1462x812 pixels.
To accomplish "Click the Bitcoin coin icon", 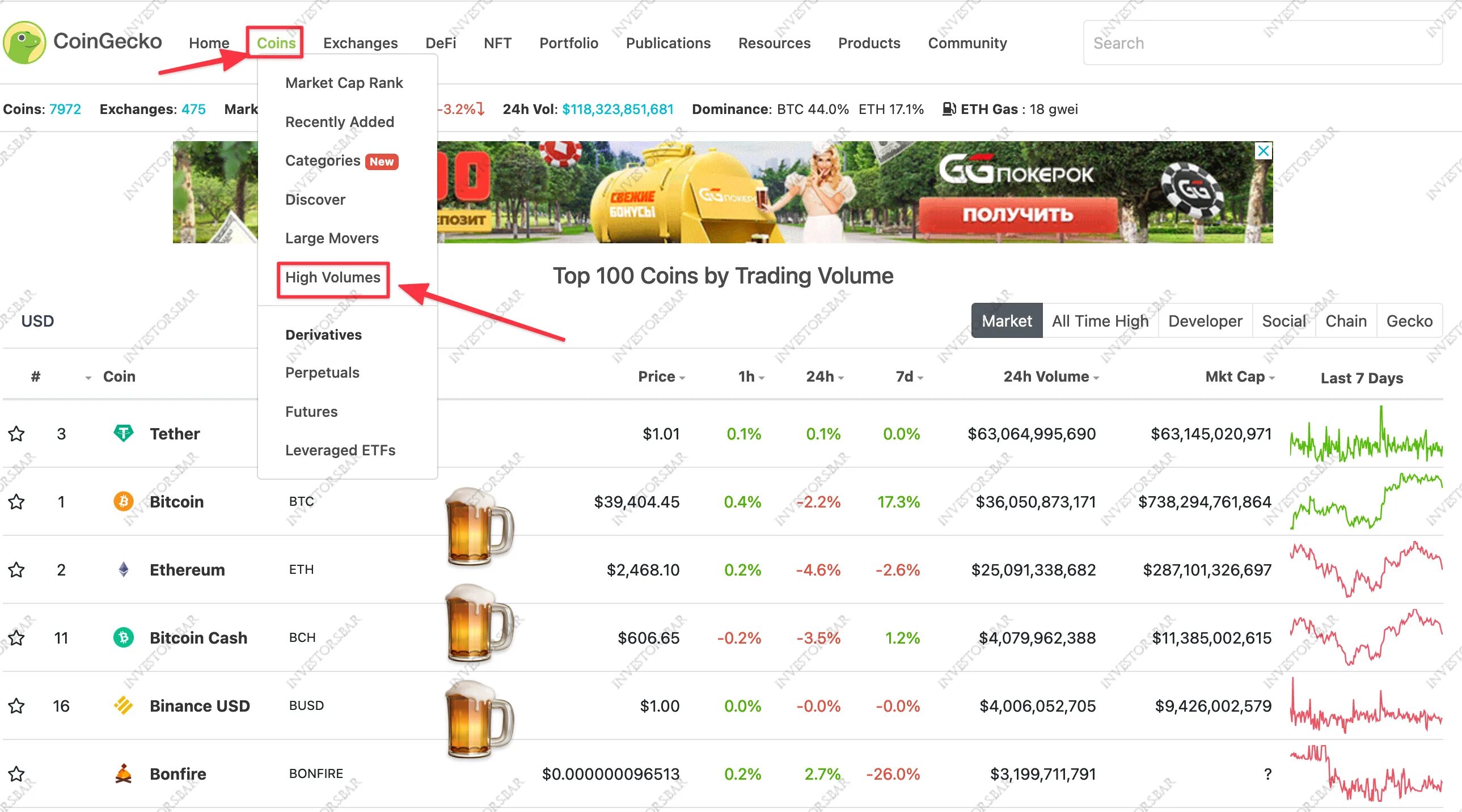I will click(123, 502).
